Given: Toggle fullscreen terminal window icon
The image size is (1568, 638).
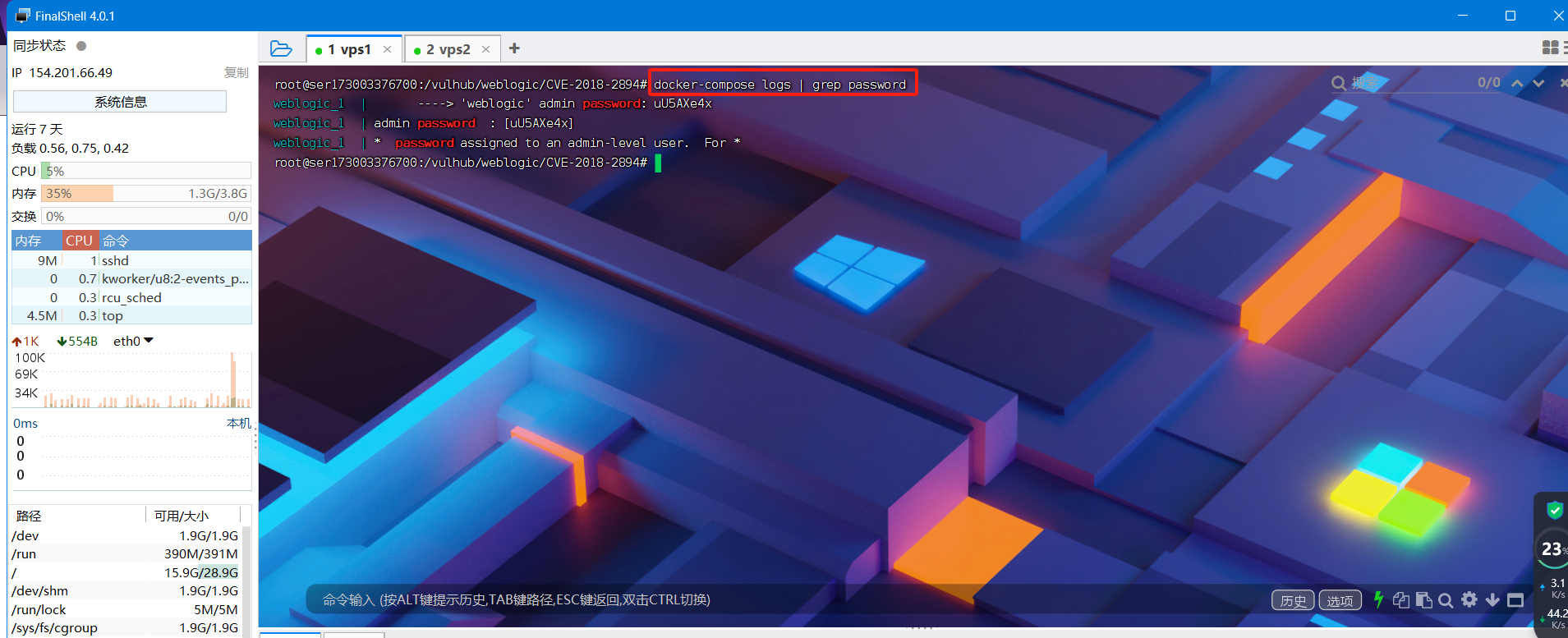Looking at the screenshot, I should point(1515,599).
